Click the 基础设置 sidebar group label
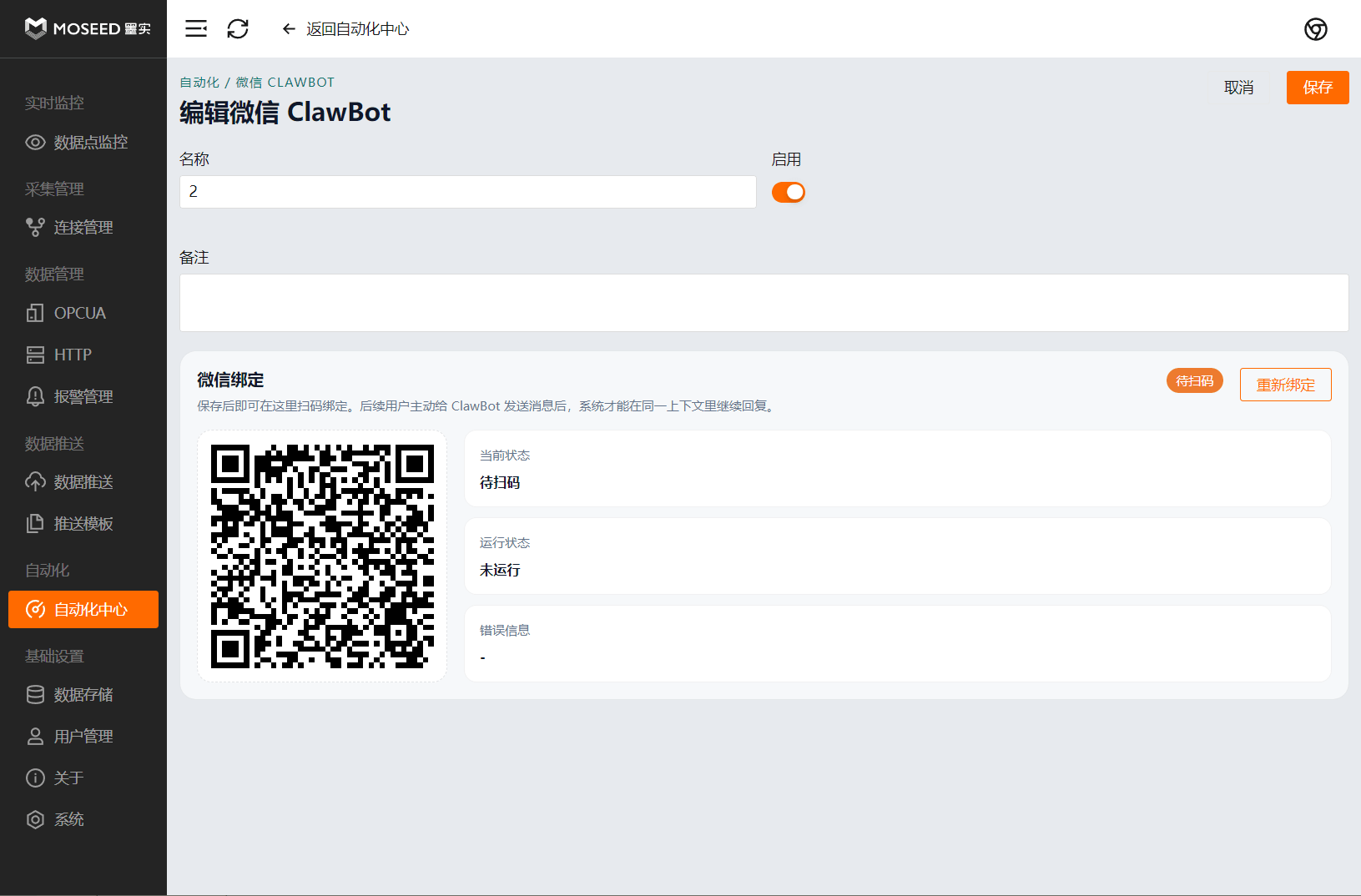This screenshot has height=896, width=1361. 54,657
